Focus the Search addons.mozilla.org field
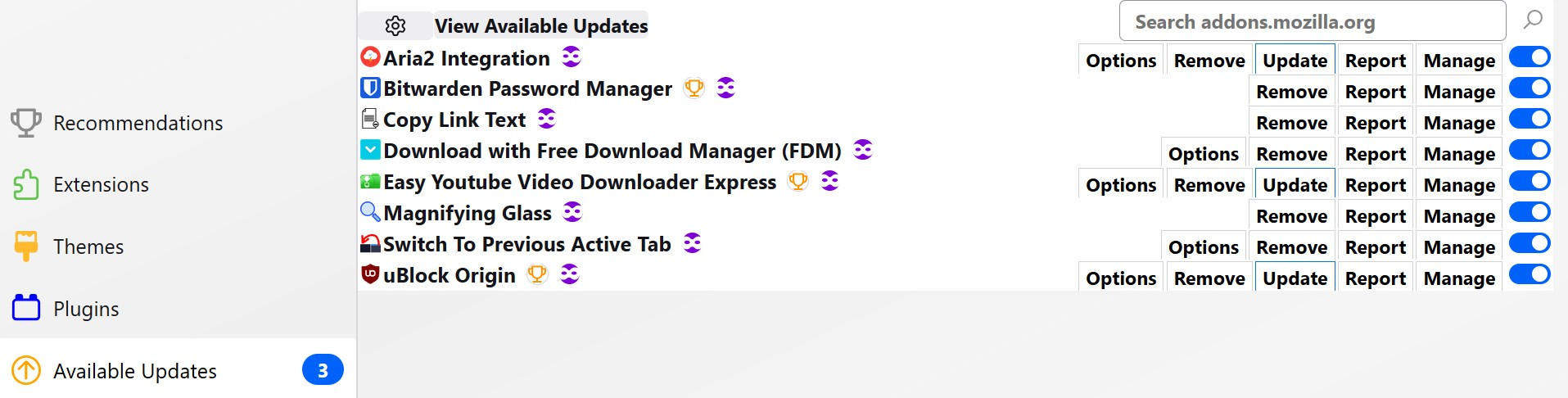This screenshot has width=1568, height=398. pyautogui.click(x=1312, y=22)
